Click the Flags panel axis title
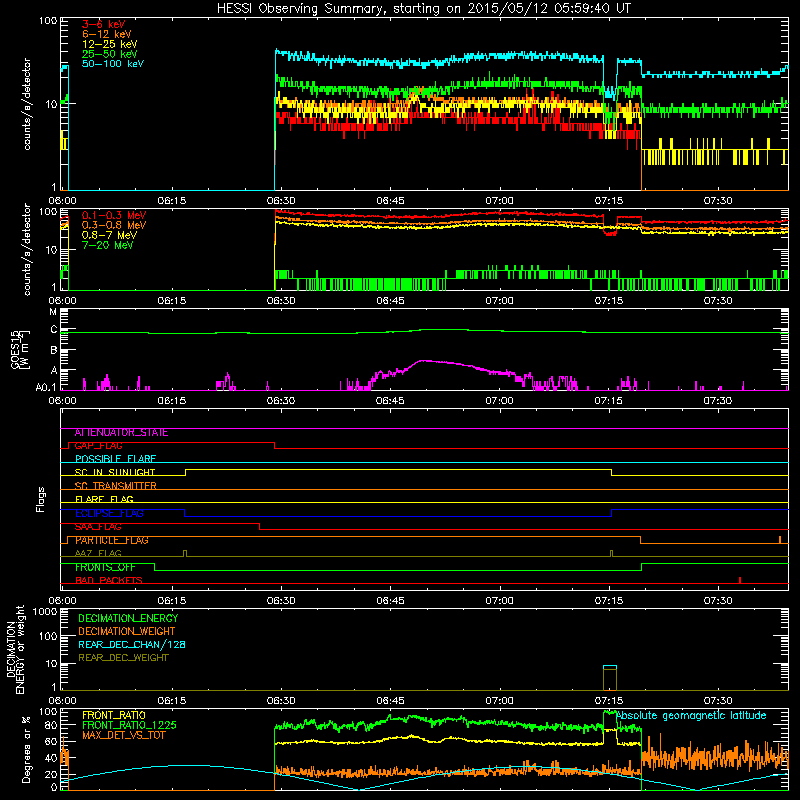The image size is (800, 800). click(41, 499)
